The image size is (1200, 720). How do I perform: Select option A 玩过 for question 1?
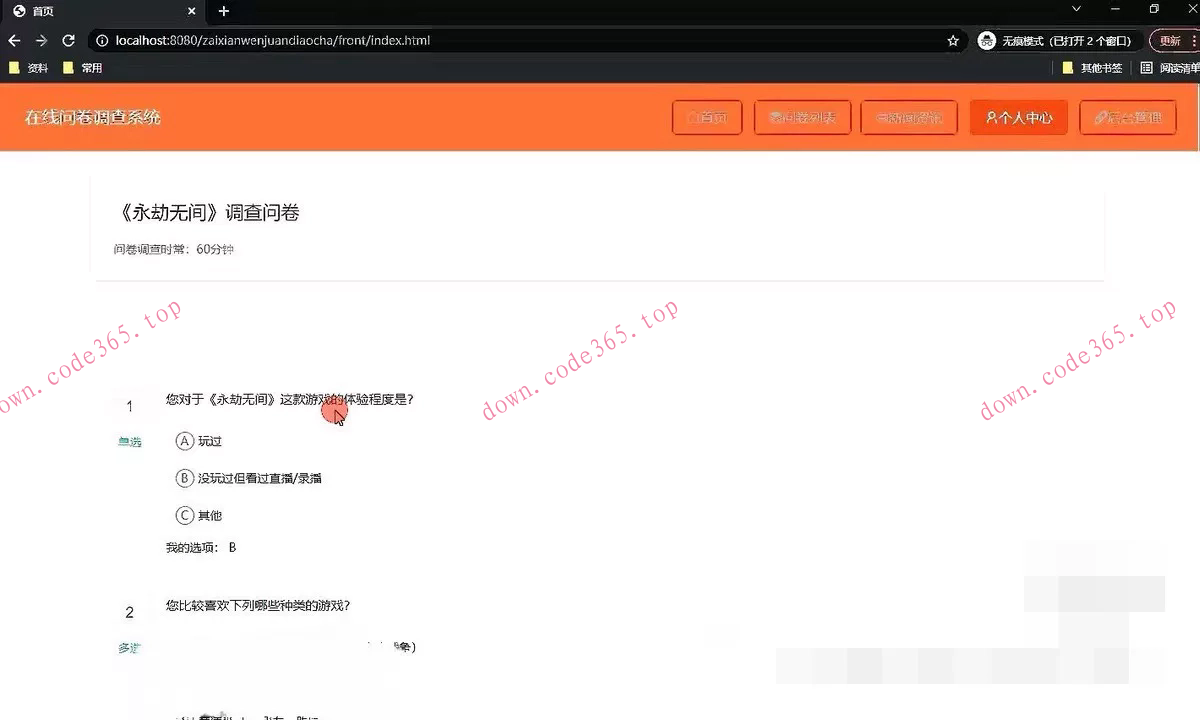(x=198, y=441)
